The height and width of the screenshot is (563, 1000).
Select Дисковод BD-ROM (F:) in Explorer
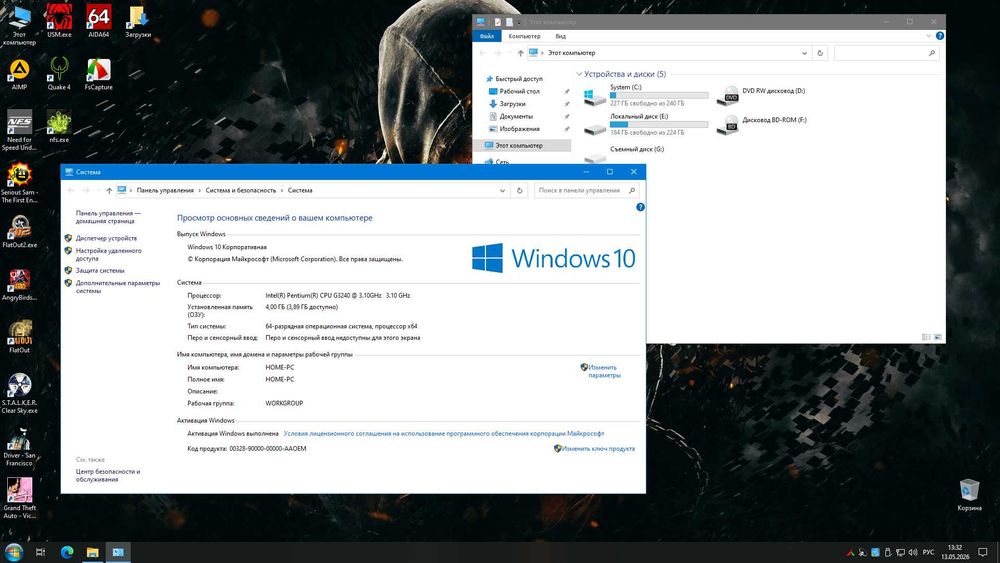[x=761, y=124]
